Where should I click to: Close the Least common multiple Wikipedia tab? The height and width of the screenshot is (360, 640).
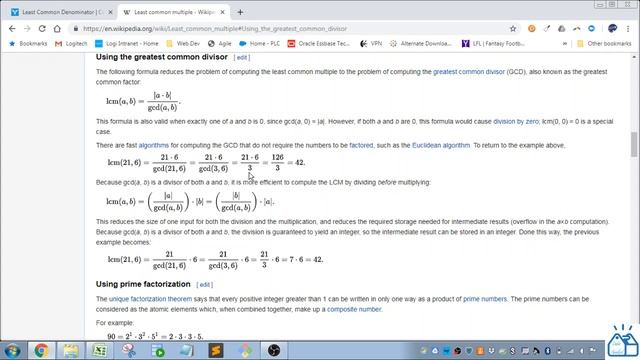[222, 12]
